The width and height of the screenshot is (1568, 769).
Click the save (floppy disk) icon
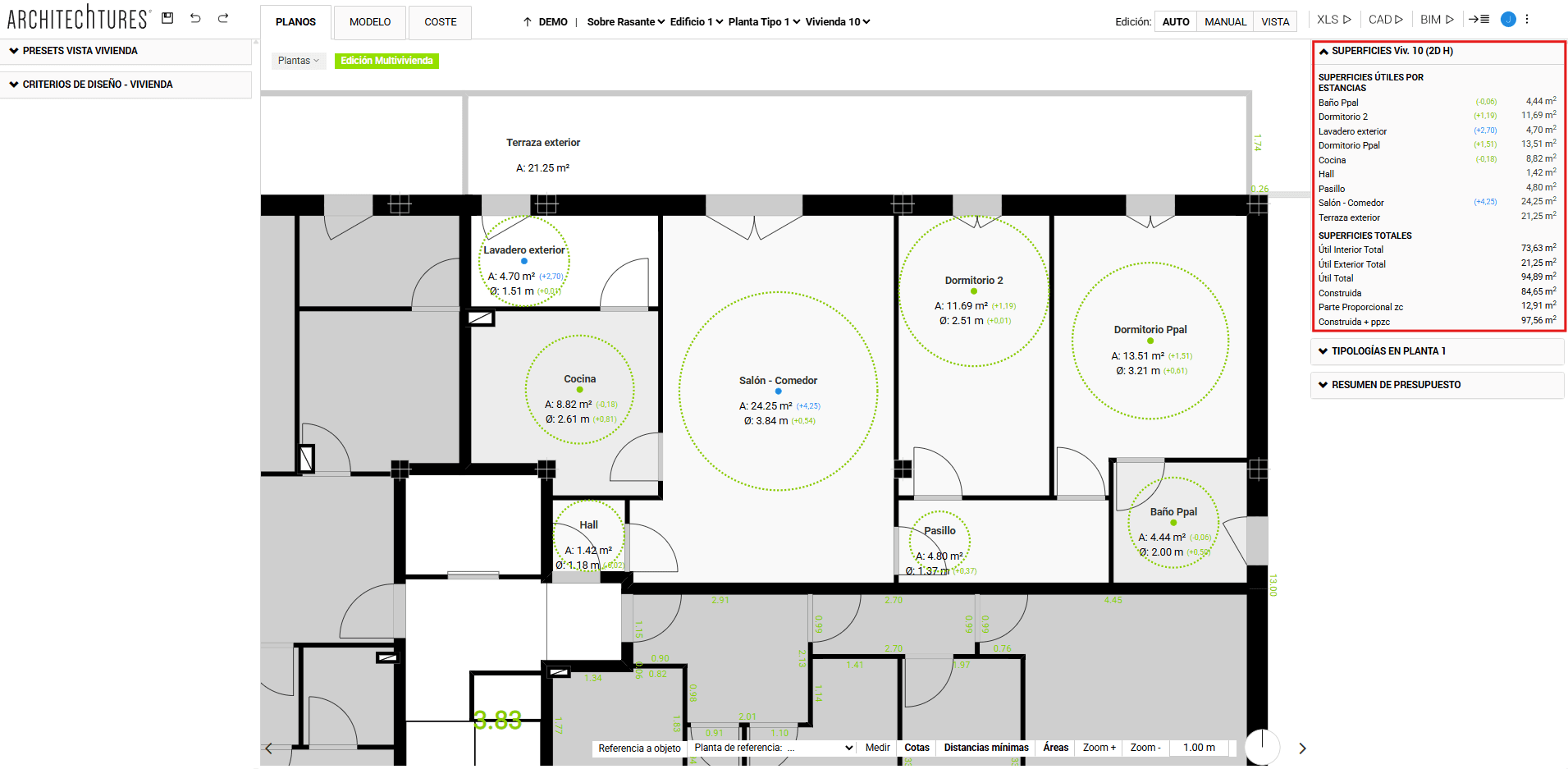pyautogui.click(x=167, y=17)
